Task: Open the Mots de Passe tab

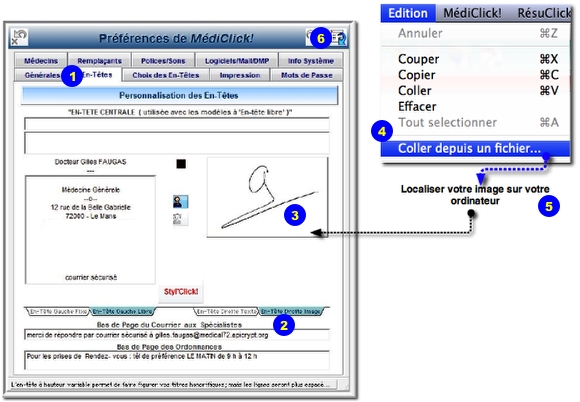Action: [x=307, y=75]
